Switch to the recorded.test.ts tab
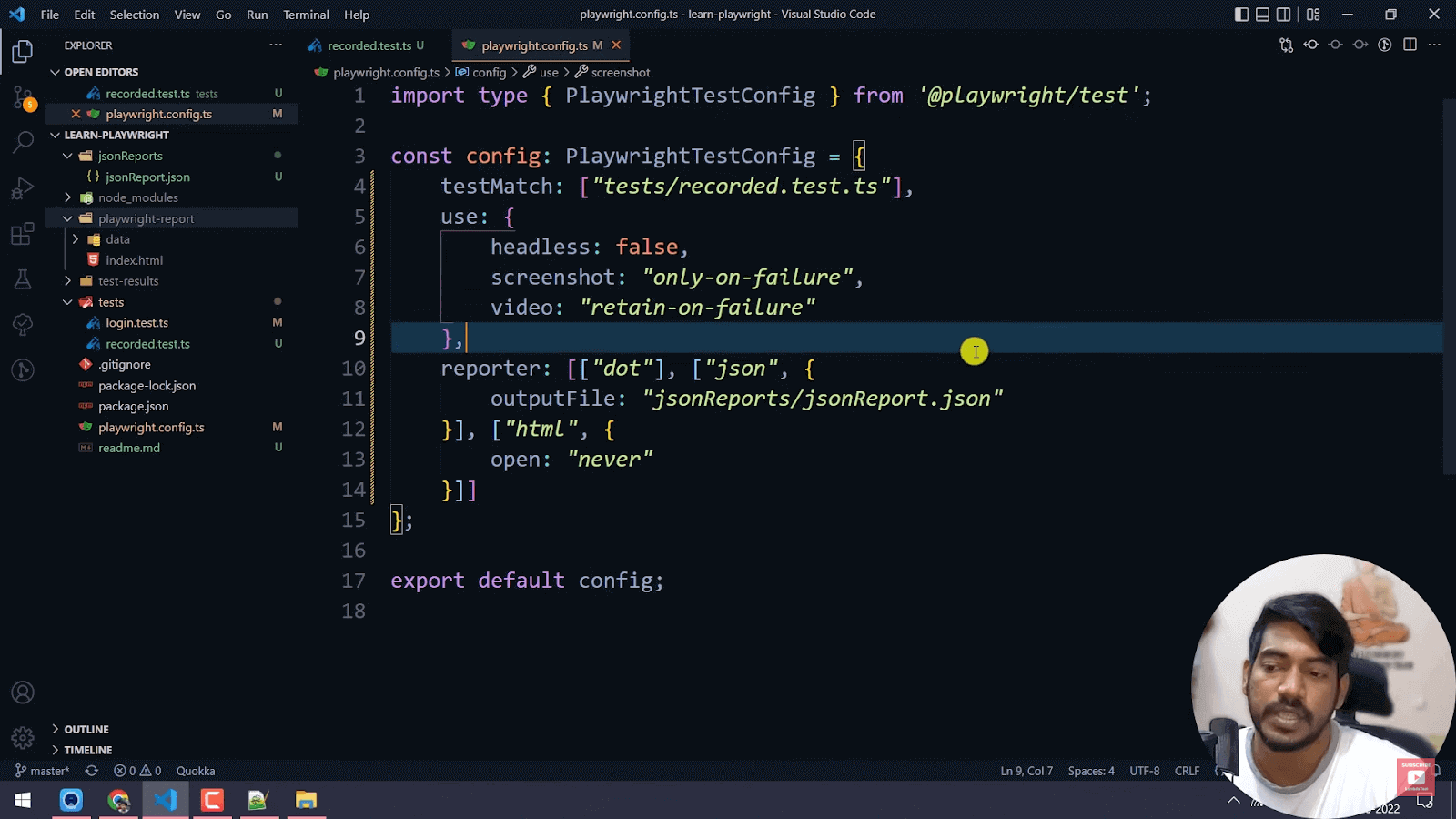Image resolution: width=1456 pixels, height=819 pixels. coord(369,45)
